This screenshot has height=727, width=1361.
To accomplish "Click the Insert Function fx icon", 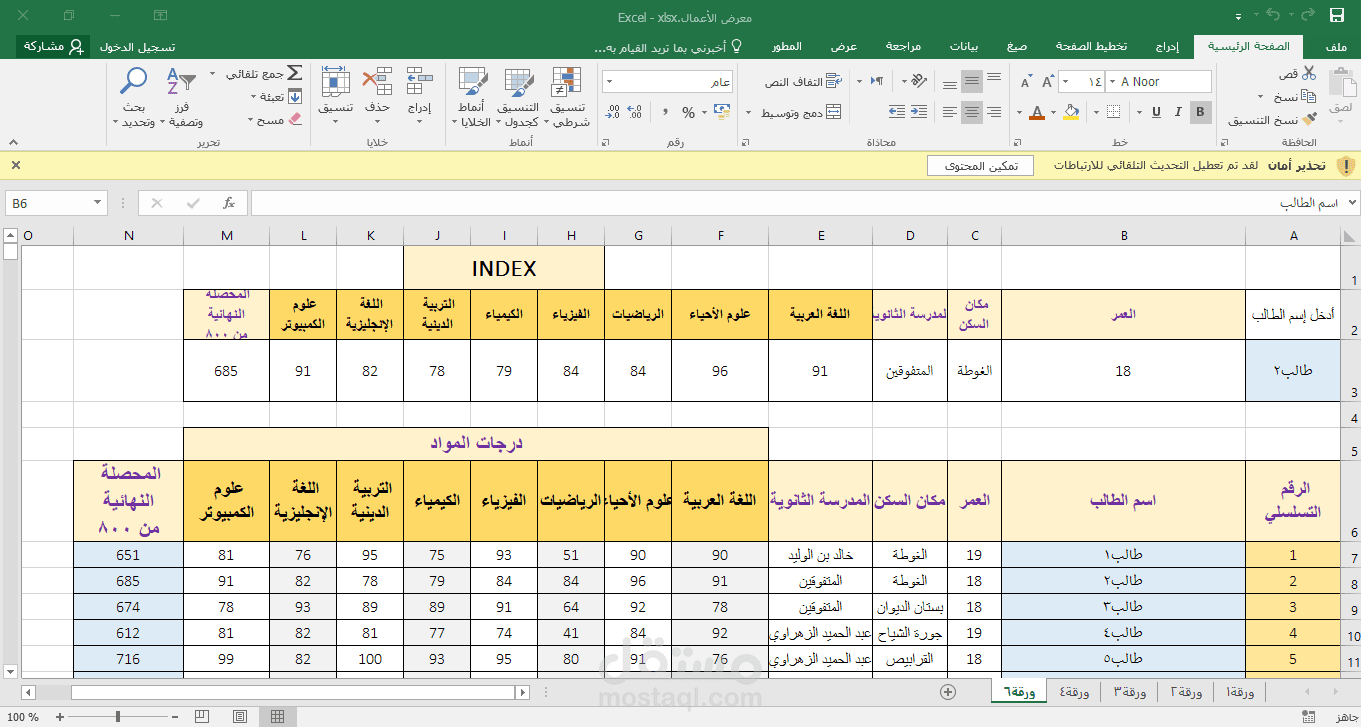I will (x=229, y=203).
